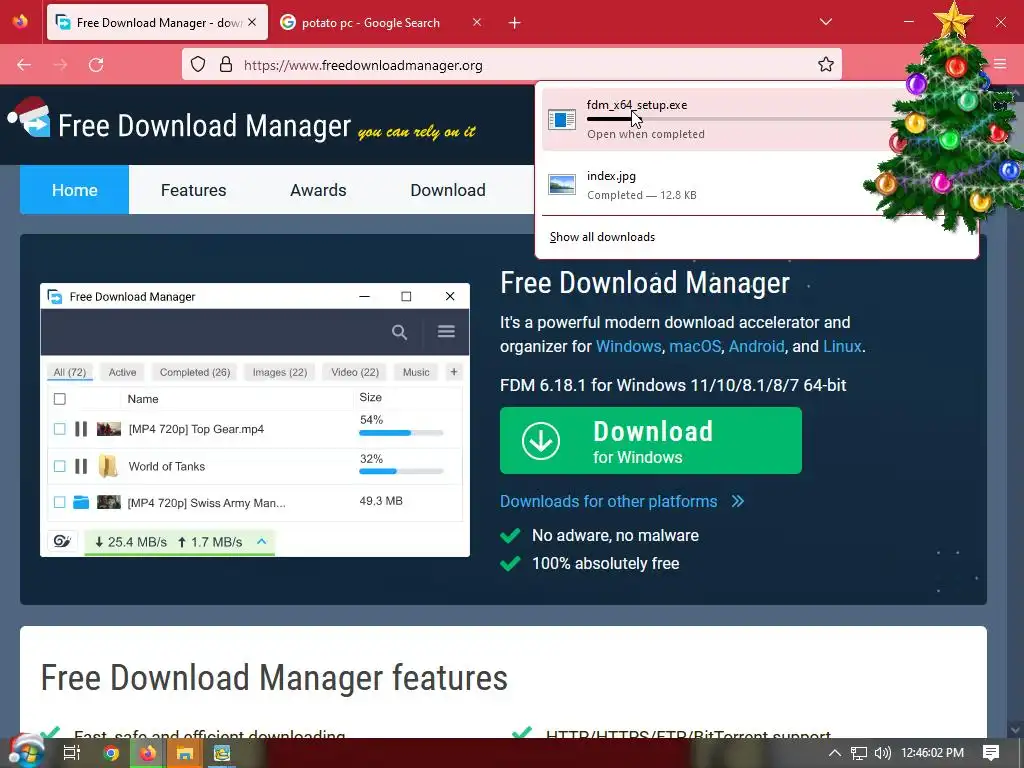This screenshot has width=1024, height=768.
Task: Select the Completed (26) filter tab
Action: point(195,372)
